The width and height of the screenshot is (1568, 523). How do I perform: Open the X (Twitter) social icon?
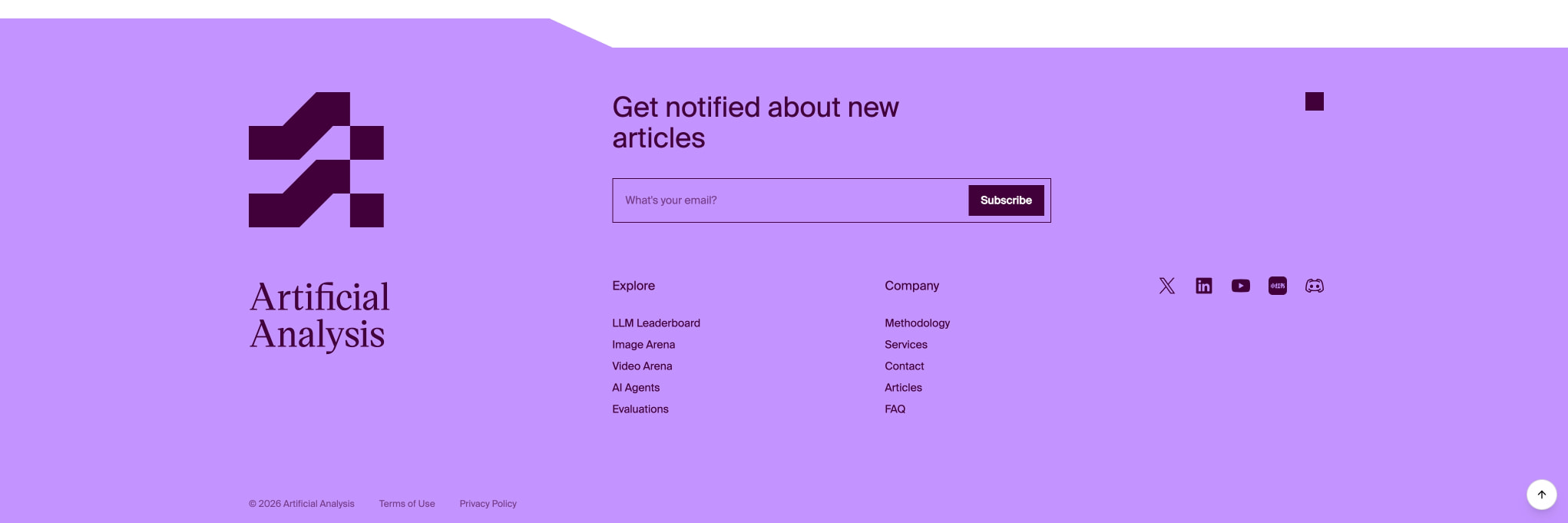[x=1166, y=286]
